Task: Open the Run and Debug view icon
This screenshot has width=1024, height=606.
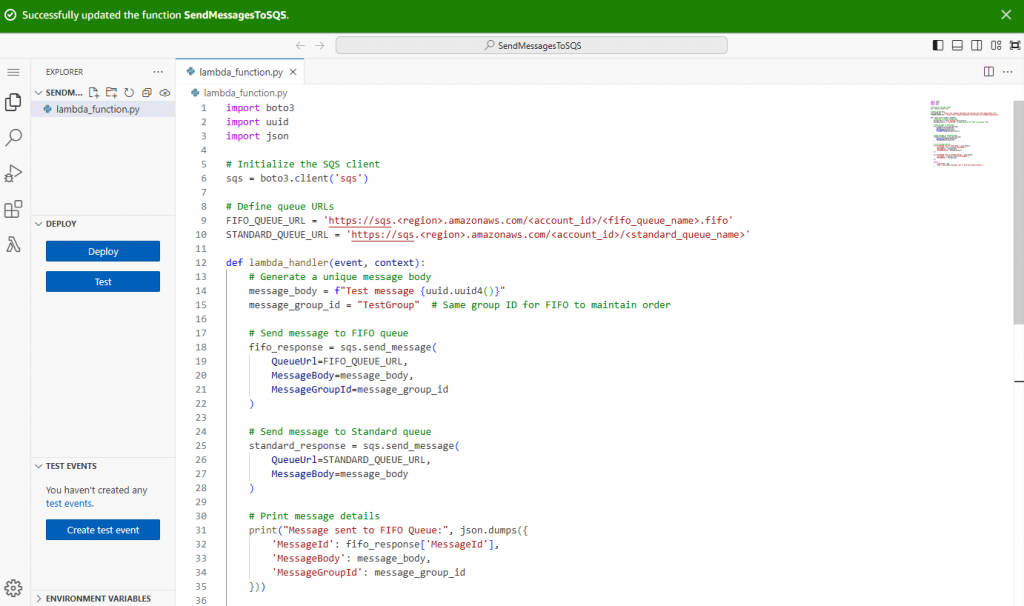Action: 13,173
